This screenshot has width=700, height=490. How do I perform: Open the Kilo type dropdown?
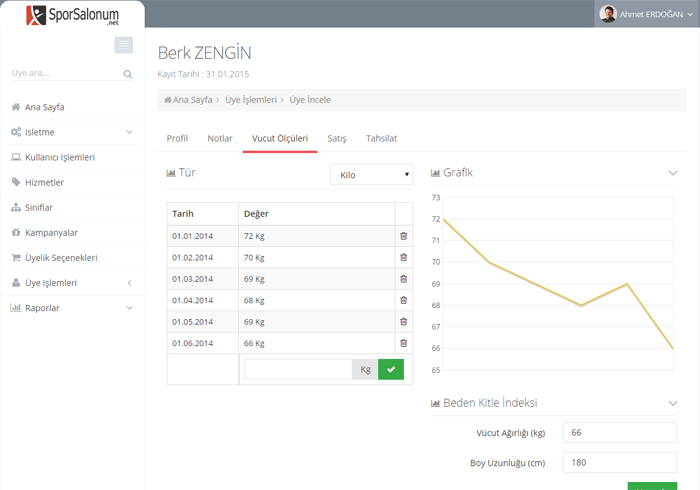click(371, 174)
